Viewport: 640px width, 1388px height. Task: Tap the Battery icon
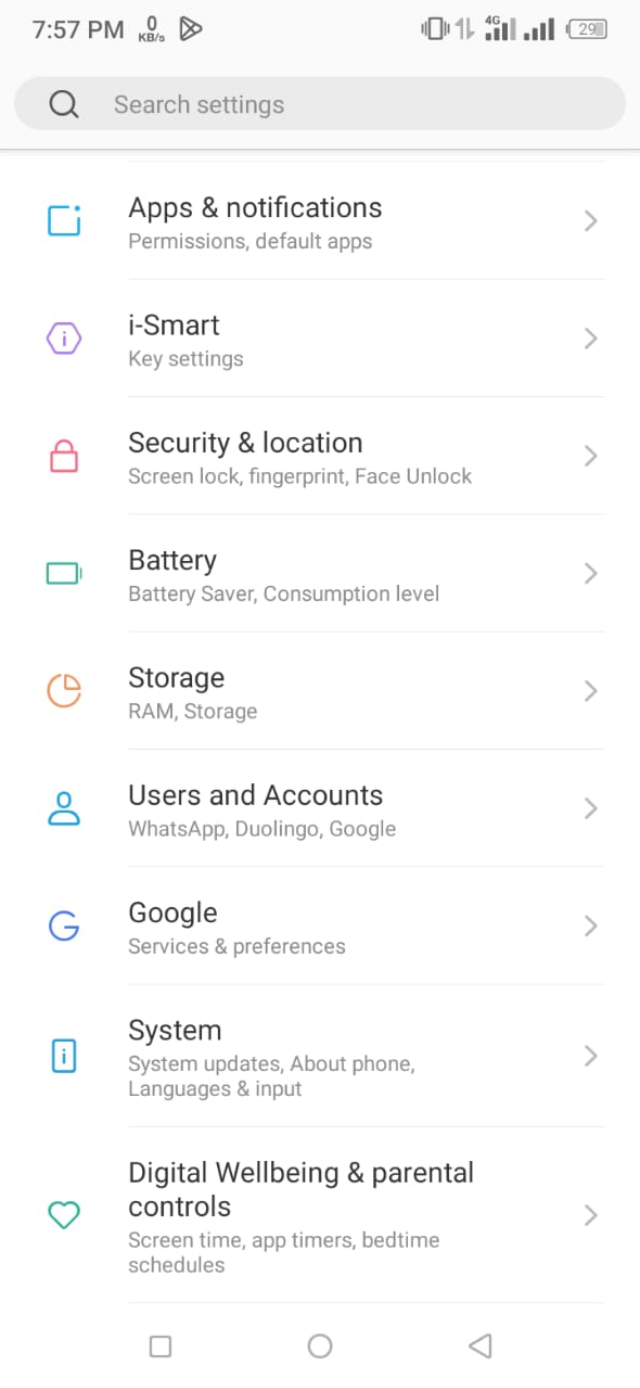pos(63,574)
